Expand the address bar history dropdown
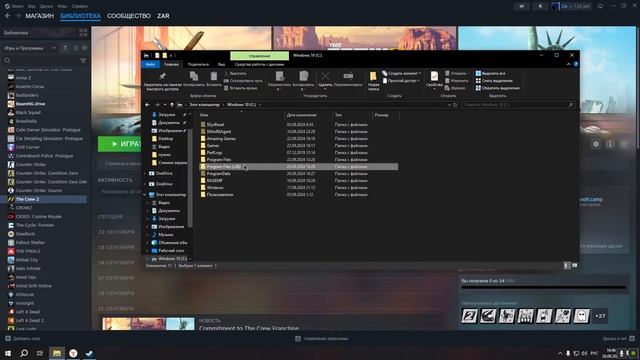Viewport: 640px width, 360px height. pos(449,105)
